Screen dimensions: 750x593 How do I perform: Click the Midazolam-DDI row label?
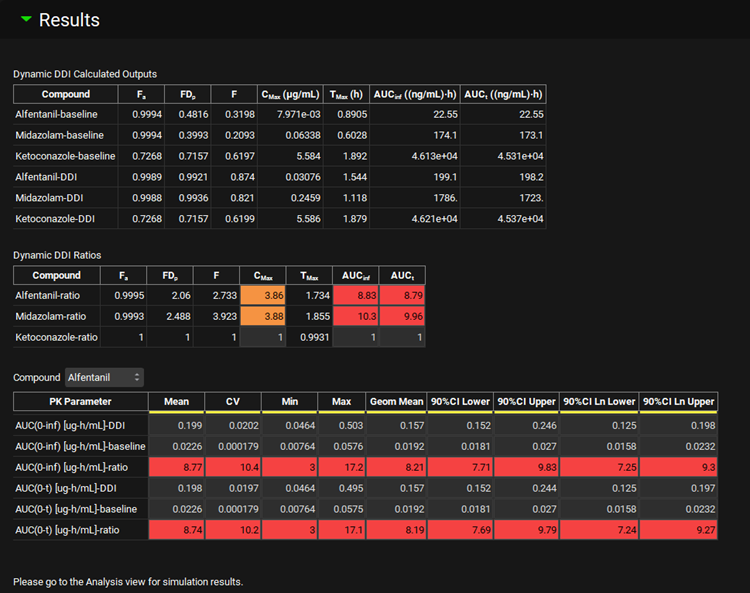(x=50, y=197)
